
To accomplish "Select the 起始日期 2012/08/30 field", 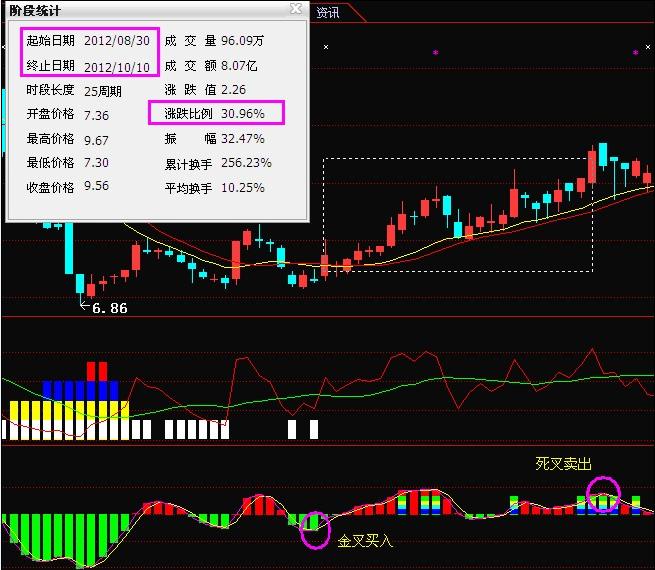I will click(x=88, y=41).
